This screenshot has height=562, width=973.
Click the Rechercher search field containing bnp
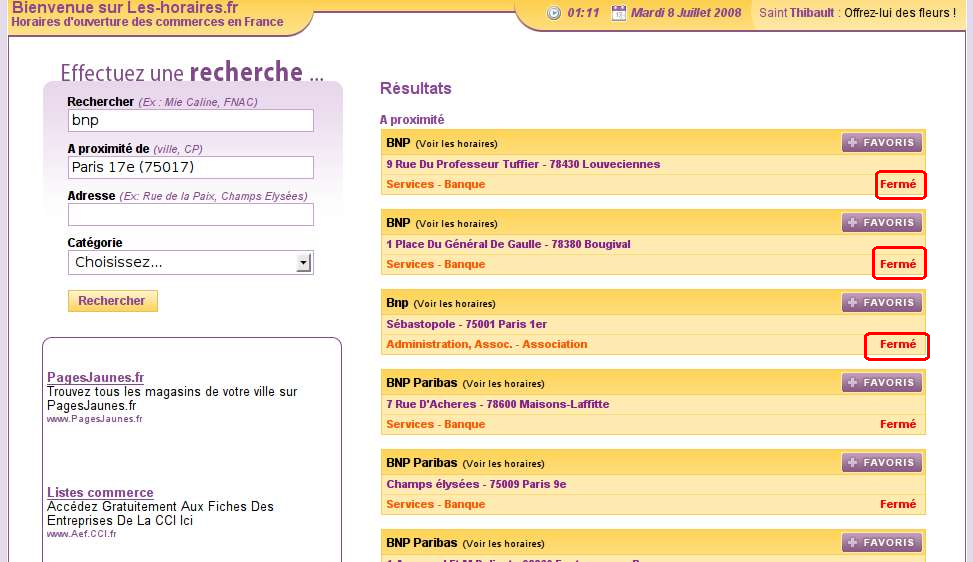pyautogui.click(x=191, y=120)
